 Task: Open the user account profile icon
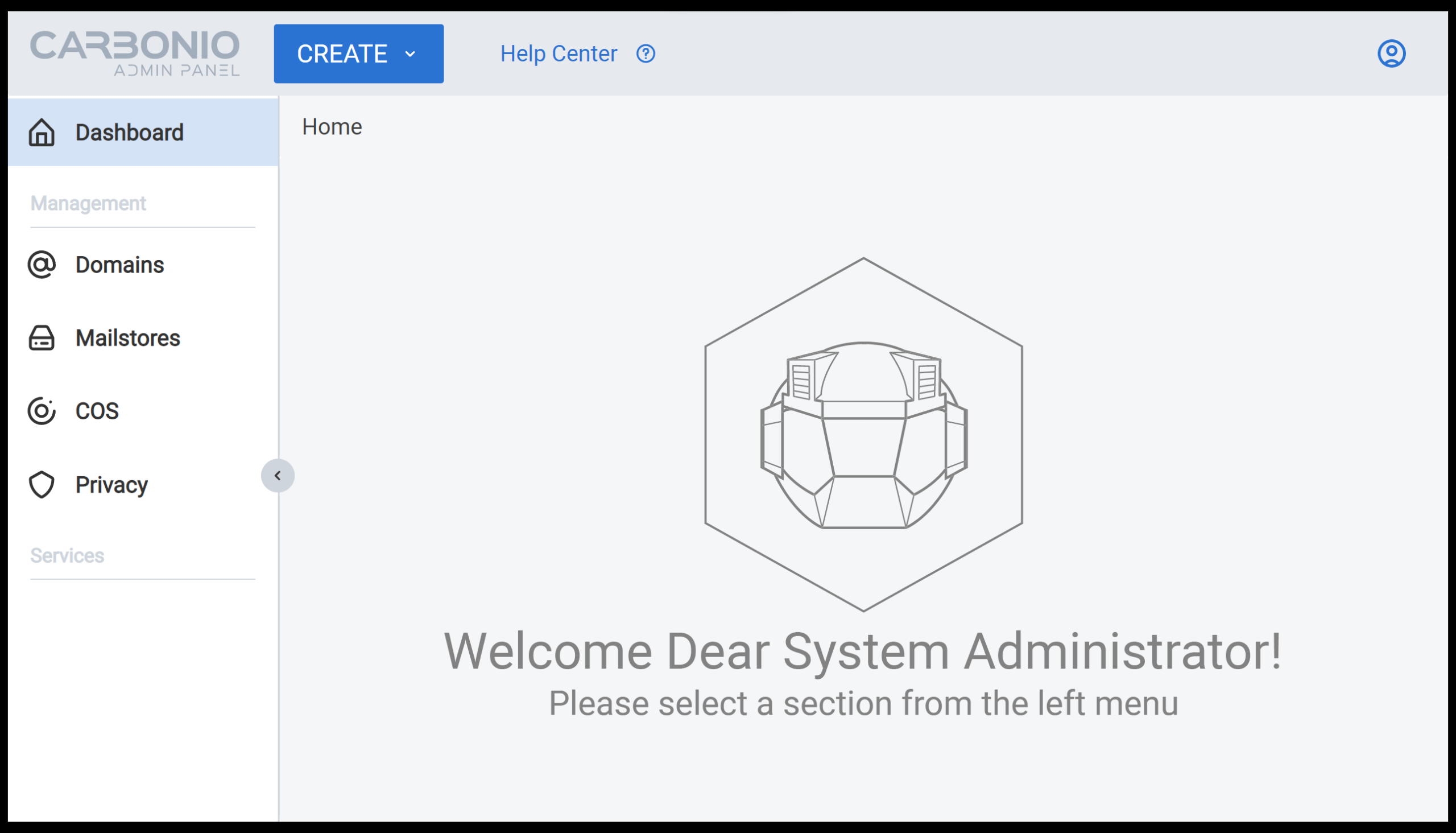tap(1391, 54)
